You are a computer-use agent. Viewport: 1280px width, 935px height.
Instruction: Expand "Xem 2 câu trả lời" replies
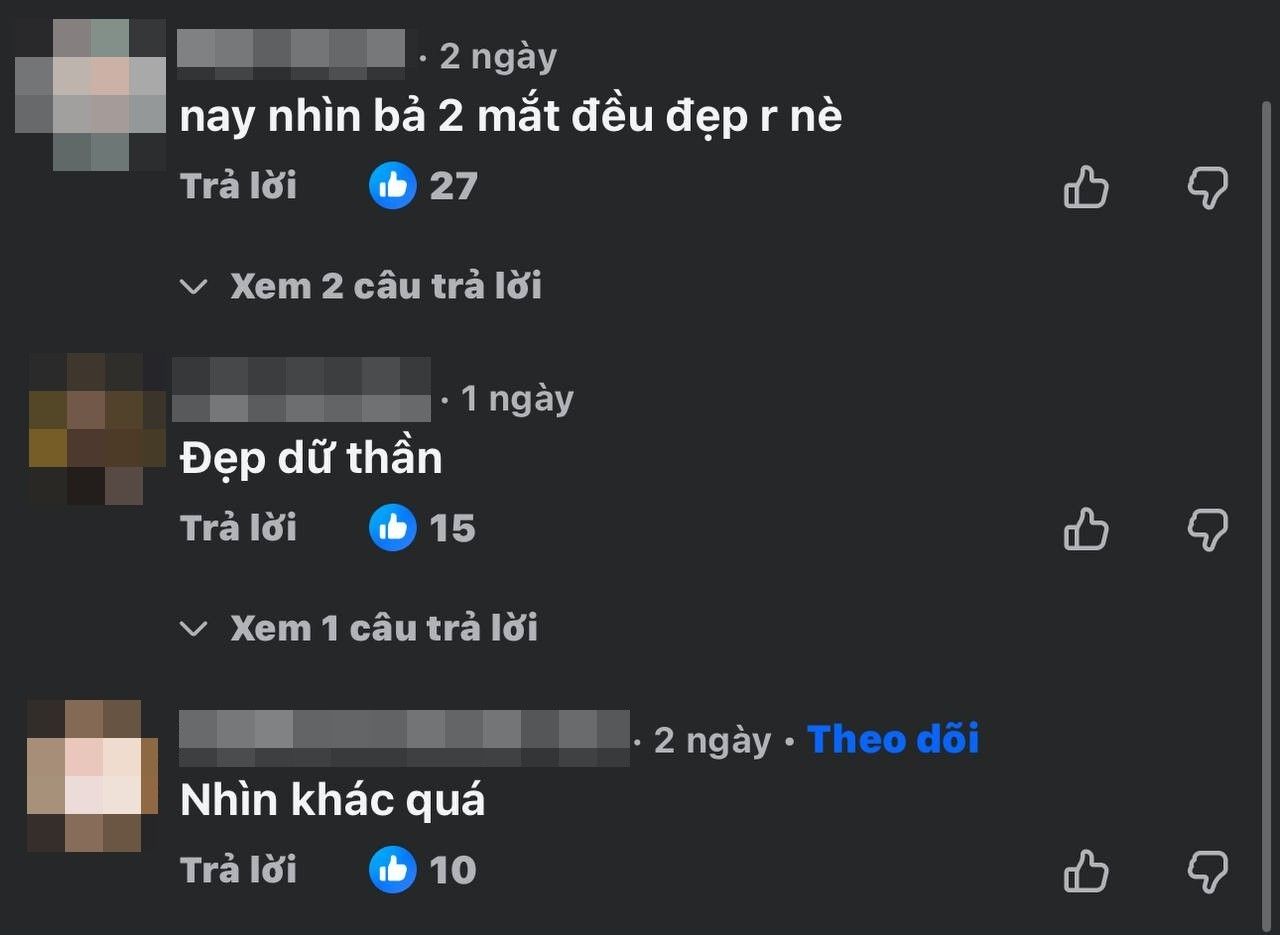pyautogui.click(x=385, y=287)
